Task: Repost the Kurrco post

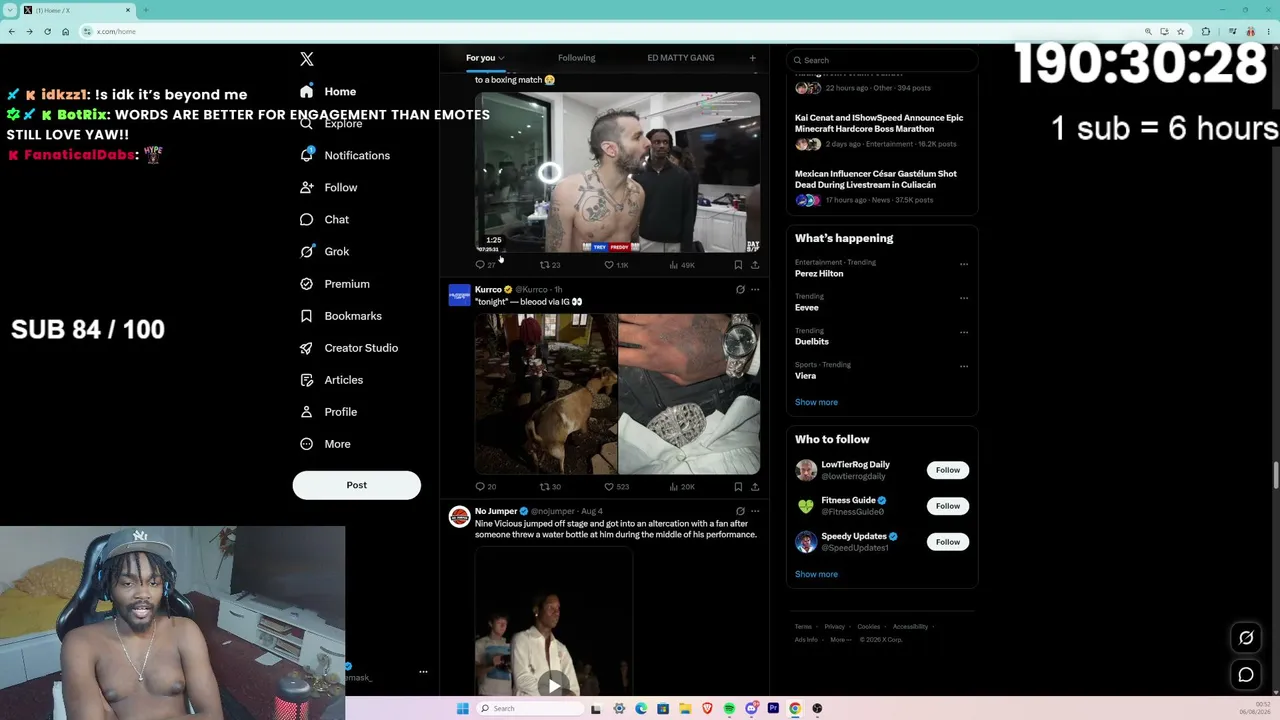Action: point(550,487)
